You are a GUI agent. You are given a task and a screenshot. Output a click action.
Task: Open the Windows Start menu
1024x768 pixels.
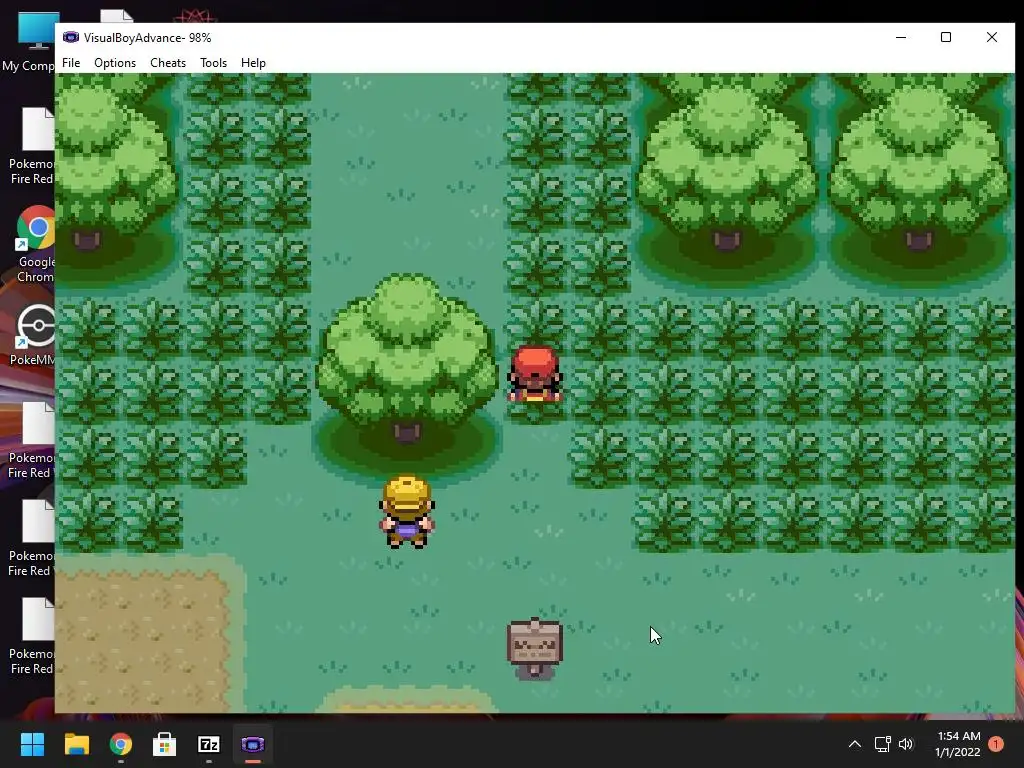point(32,744)
